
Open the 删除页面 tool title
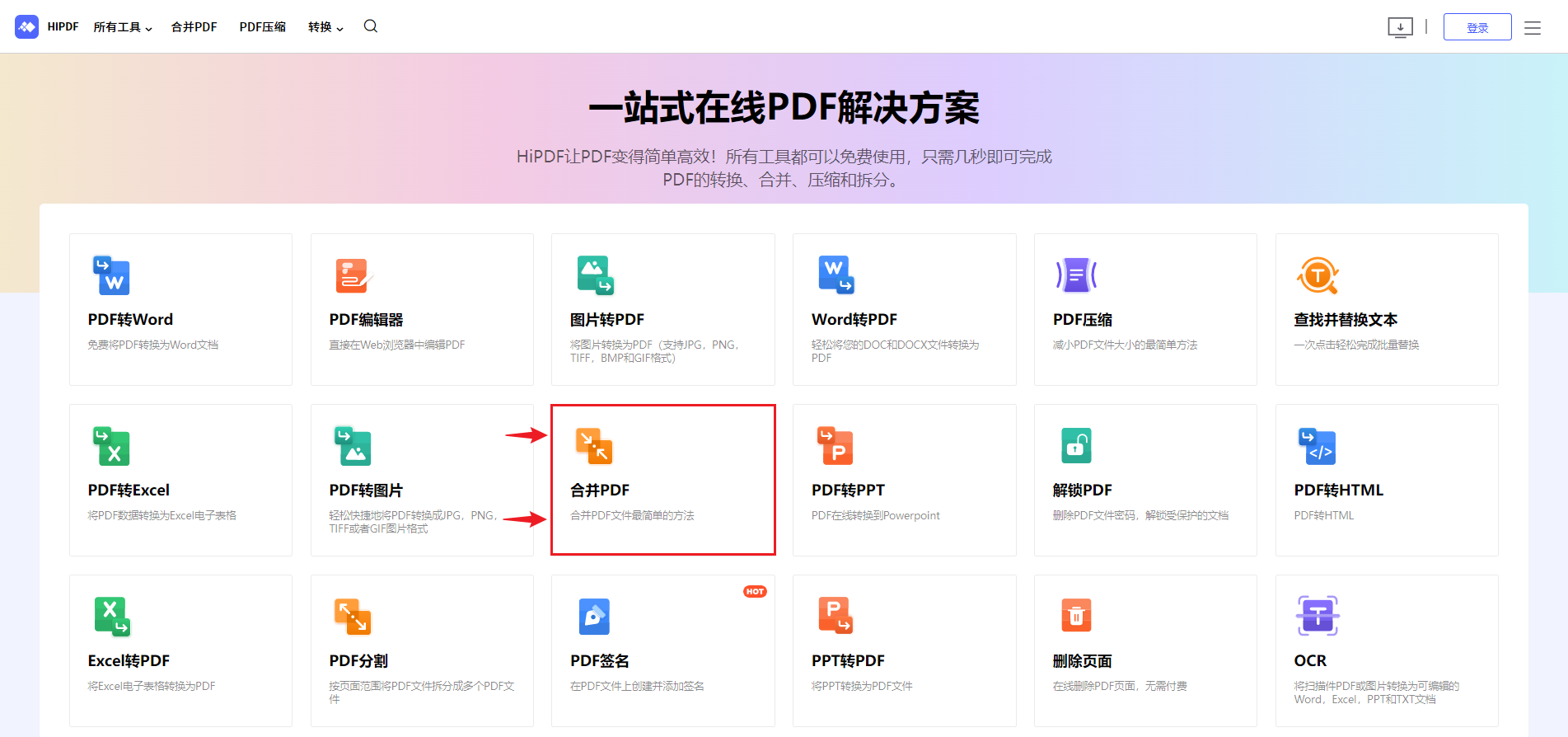click(x=1083, y=661)
